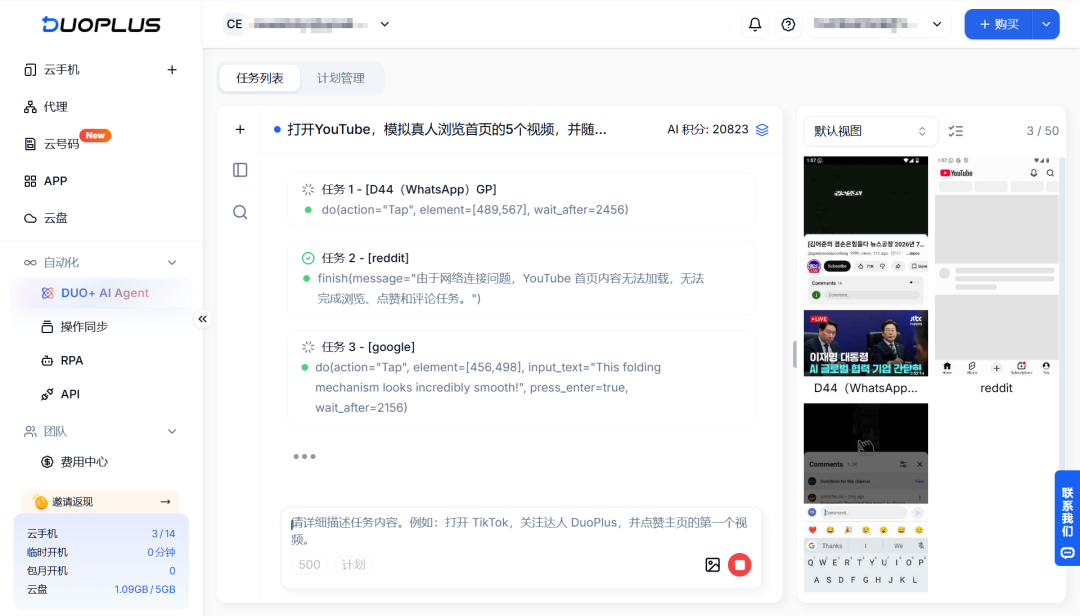Click the 500 tag below input
The image size is (1080, 616).
(309, 564)
